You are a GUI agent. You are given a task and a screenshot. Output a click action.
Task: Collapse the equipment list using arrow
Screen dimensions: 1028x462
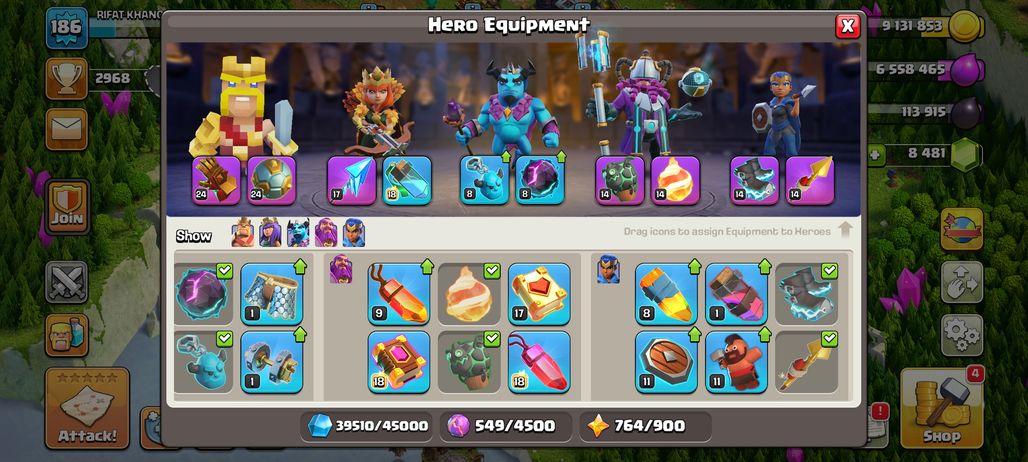pyautogui.click(x=845, y=231)
